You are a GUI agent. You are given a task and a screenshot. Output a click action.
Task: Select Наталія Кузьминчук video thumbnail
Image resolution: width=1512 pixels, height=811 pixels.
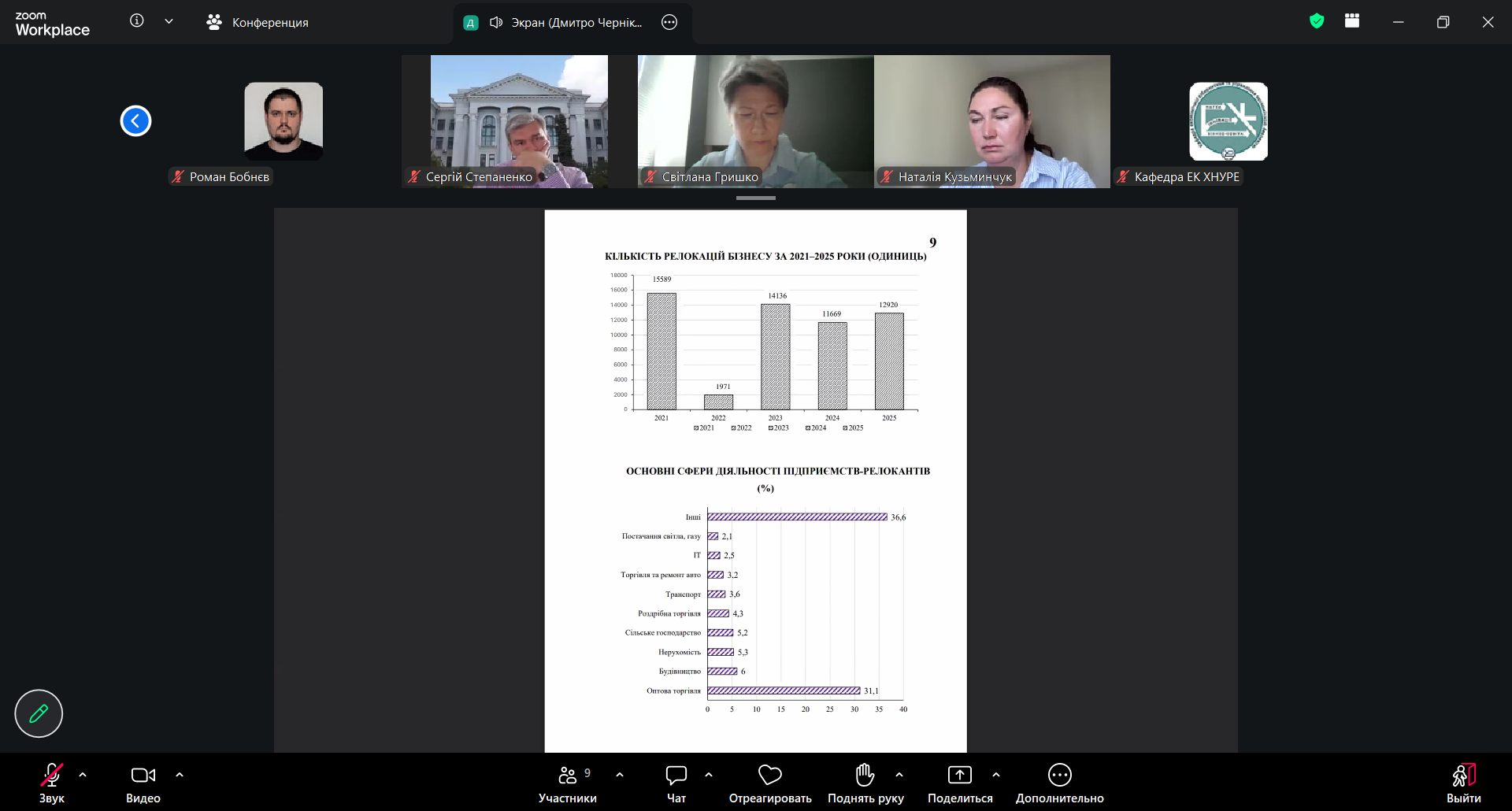click(992, 121)
